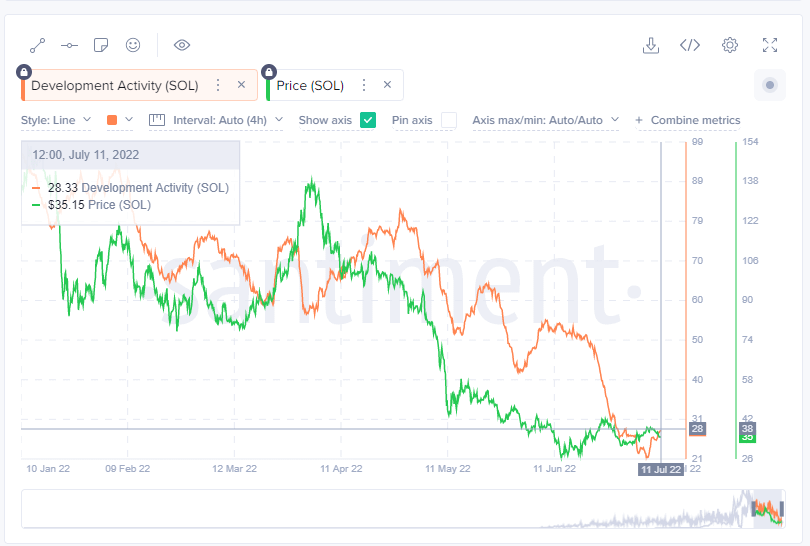This screenshot has width=810, height=546.
Task: Click the timeline range minimap
Action: (400, 508)
